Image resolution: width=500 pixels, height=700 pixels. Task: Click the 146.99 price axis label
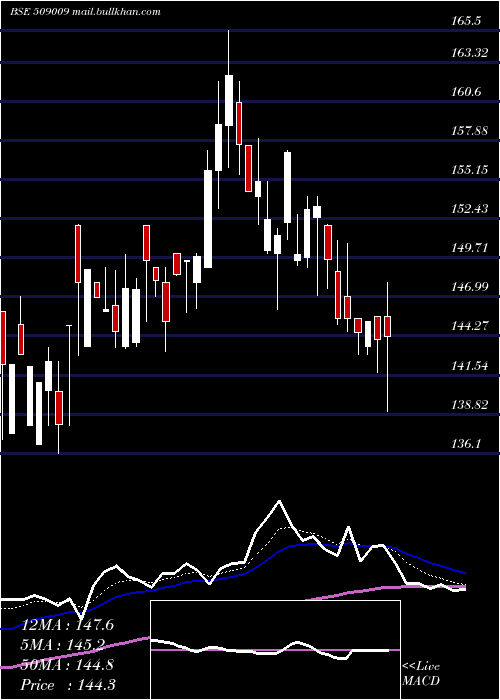click(469, 287)
